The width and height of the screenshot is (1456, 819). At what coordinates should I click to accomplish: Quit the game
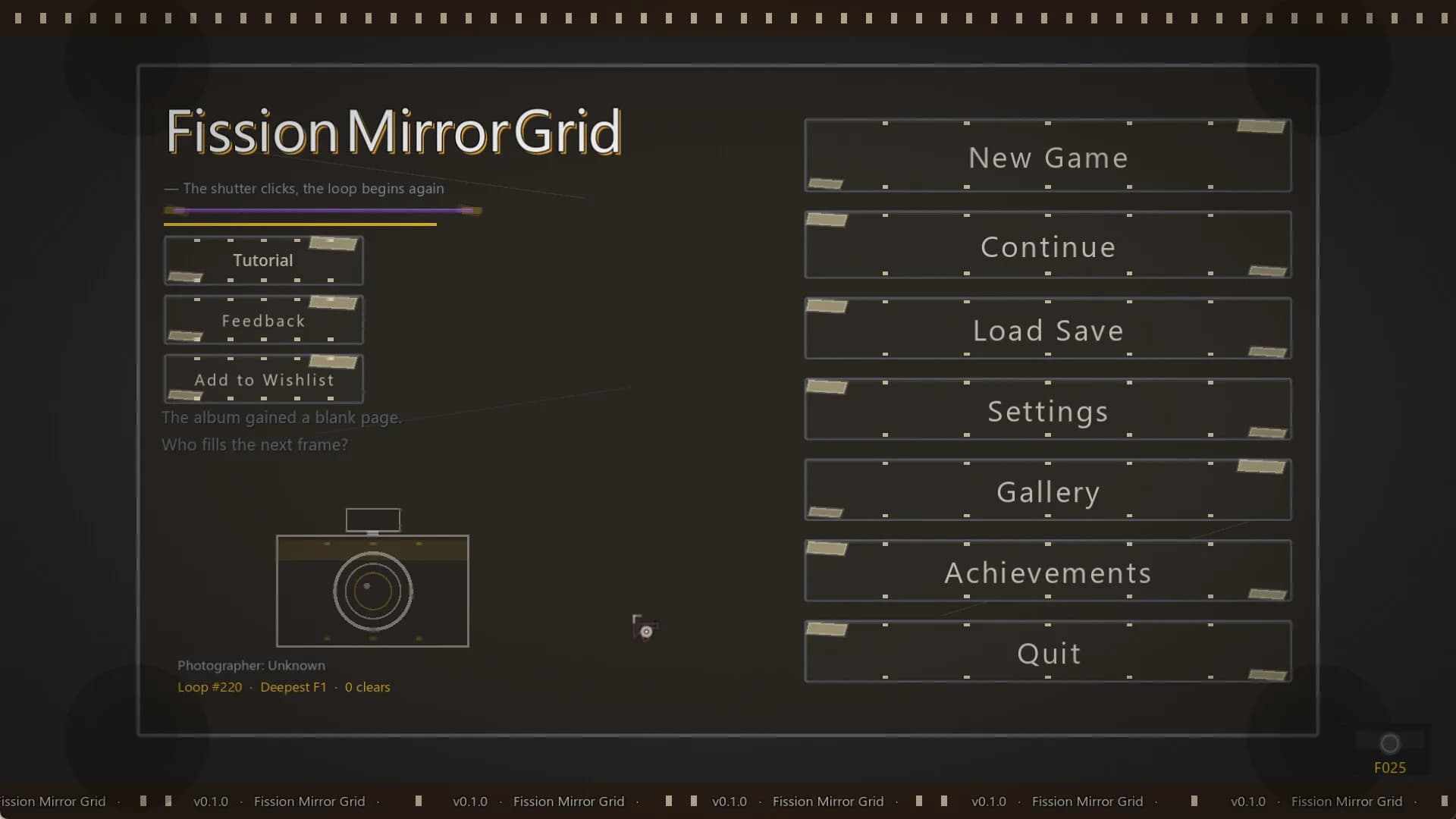coord(1048,652)
